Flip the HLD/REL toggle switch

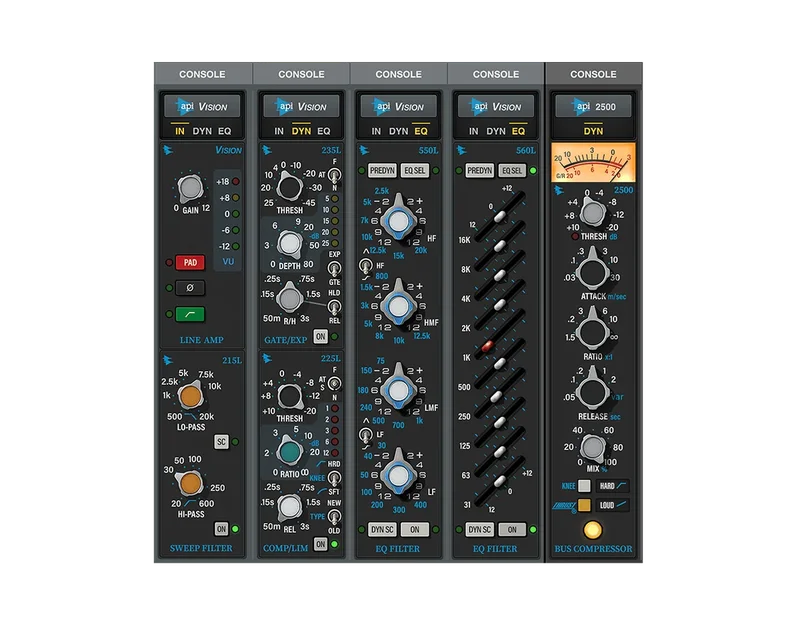coord(334,307)
